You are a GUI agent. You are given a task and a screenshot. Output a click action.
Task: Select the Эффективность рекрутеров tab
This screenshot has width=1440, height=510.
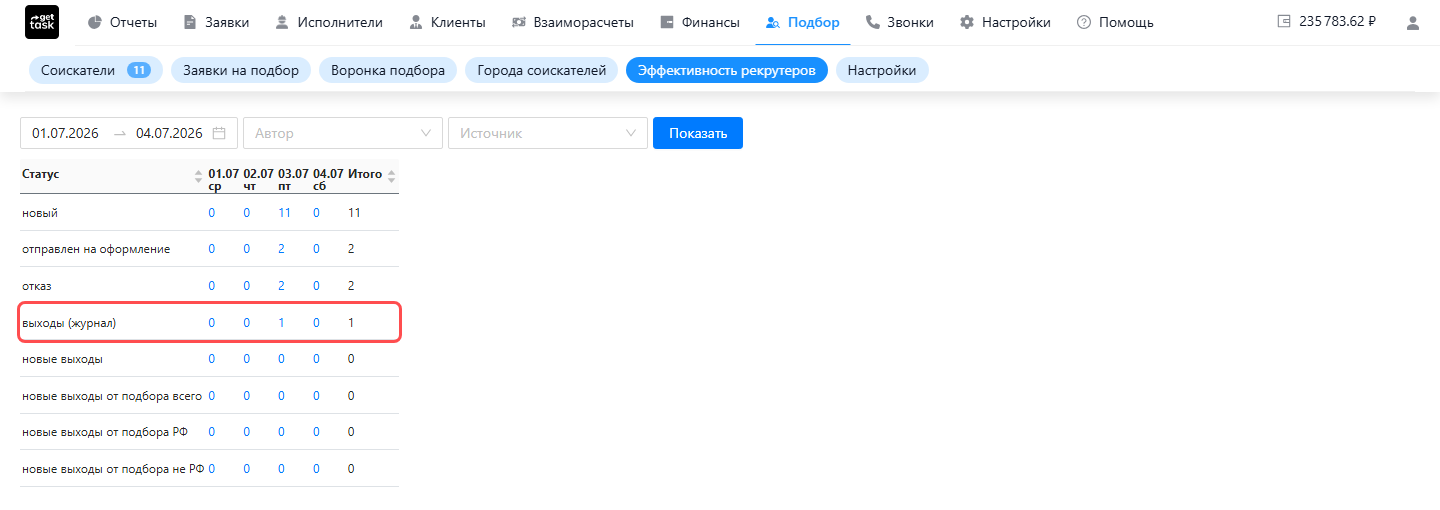[x=727, y=70]
